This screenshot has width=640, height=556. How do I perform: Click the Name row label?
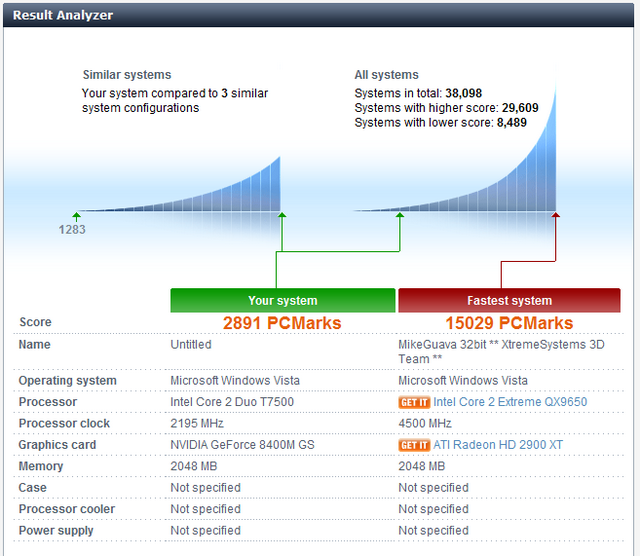(35, 345)
